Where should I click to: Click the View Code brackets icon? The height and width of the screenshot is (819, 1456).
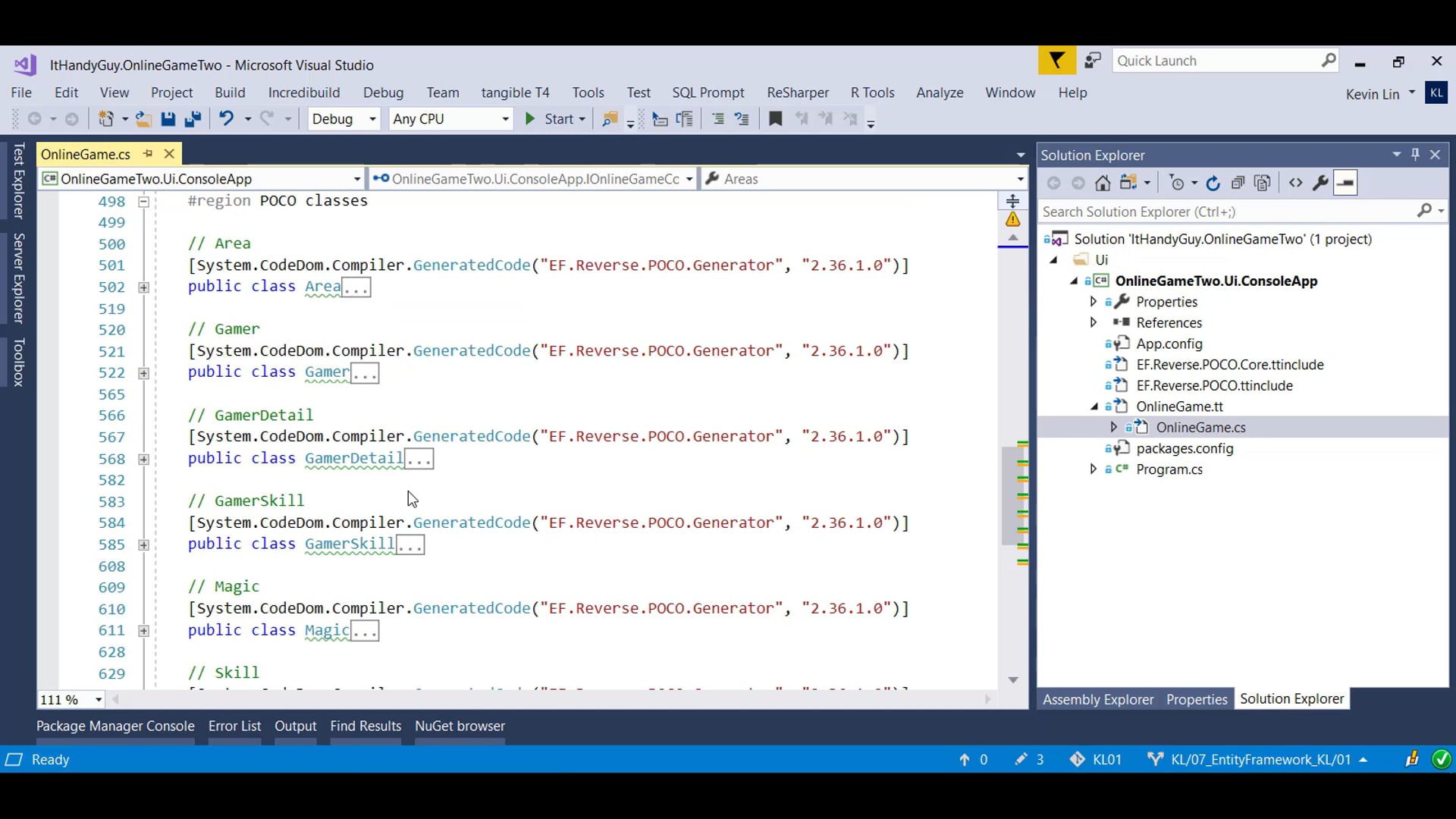point(1295,183)
